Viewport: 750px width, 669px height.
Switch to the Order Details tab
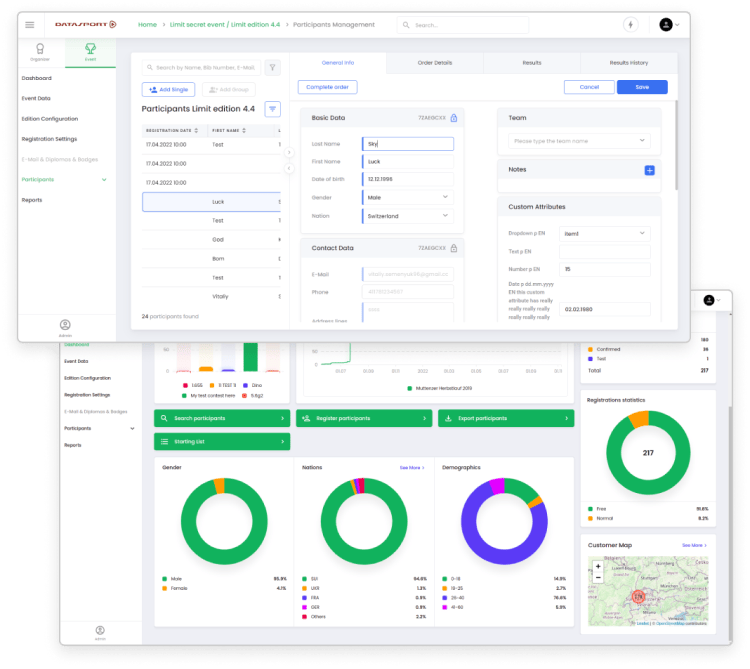[x=434, y=62]
